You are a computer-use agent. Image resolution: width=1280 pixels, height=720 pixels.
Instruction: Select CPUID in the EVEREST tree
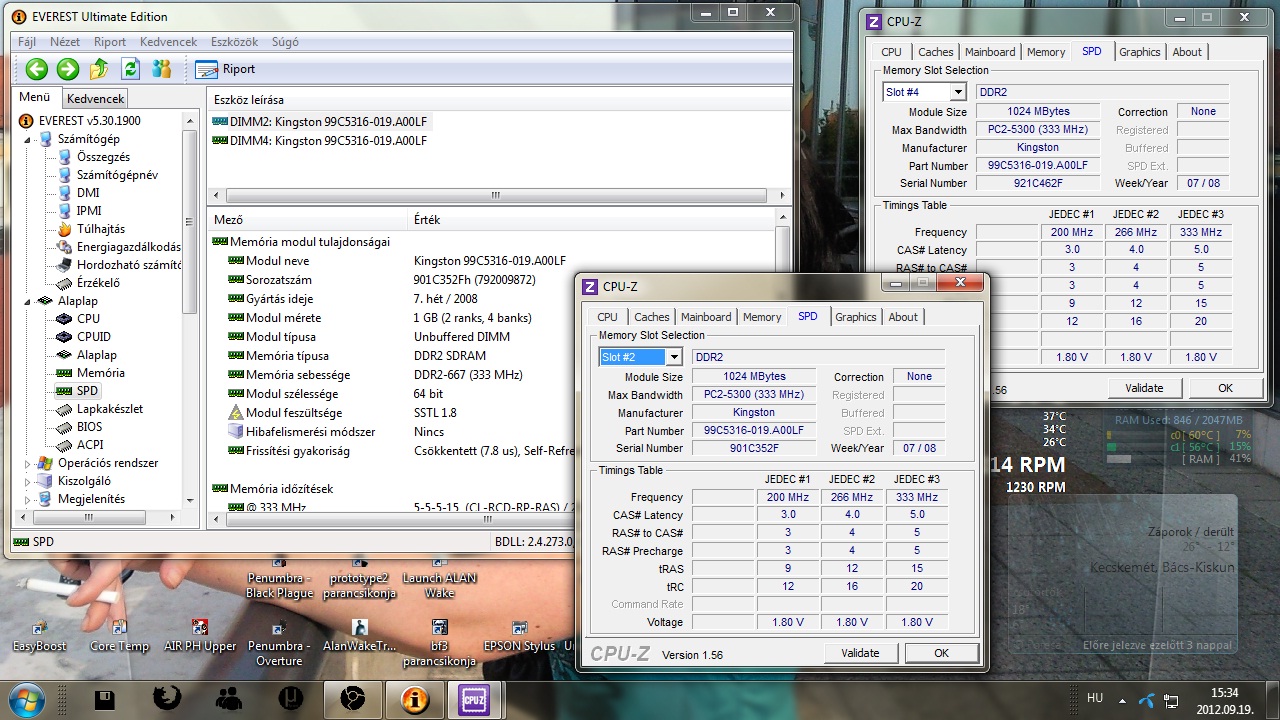click(x=94, y=337)
